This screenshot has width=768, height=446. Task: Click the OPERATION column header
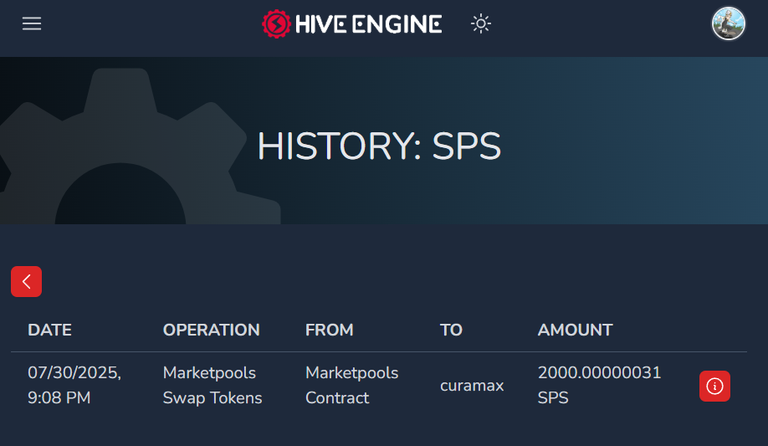211,330
